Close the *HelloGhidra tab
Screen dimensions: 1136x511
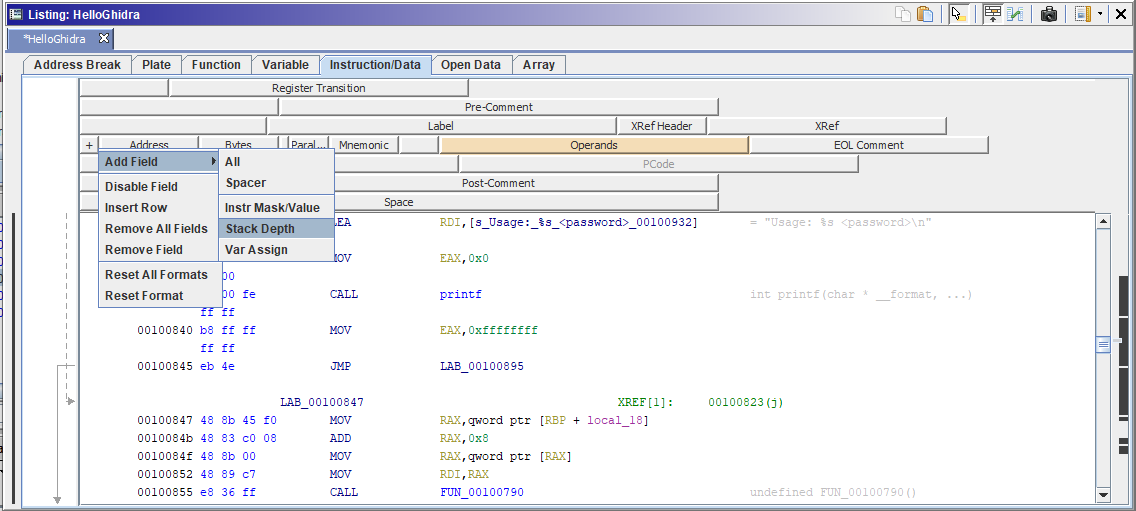pos(104,38)
